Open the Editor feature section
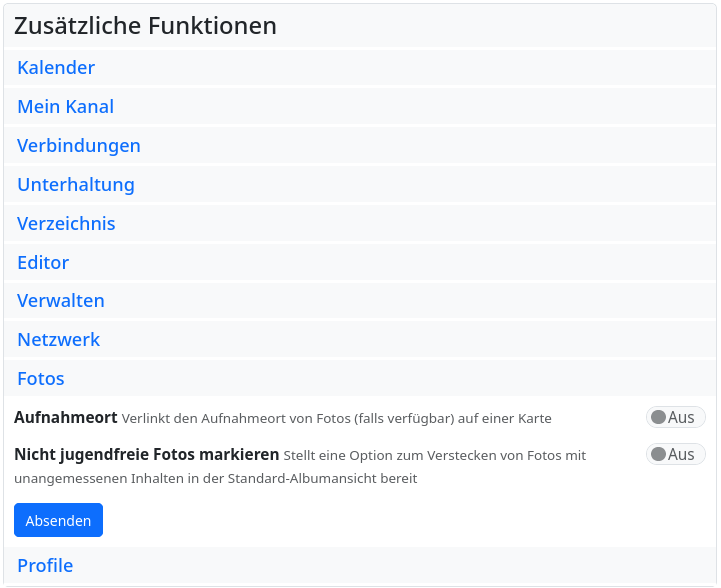 43,263
